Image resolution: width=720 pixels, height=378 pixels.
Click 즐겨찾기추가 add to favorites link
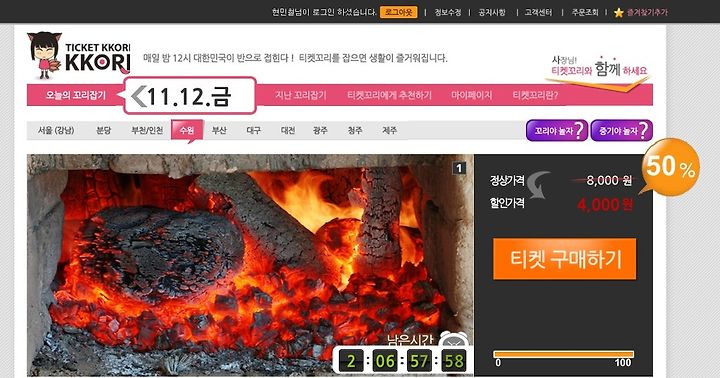pos(647,12)
